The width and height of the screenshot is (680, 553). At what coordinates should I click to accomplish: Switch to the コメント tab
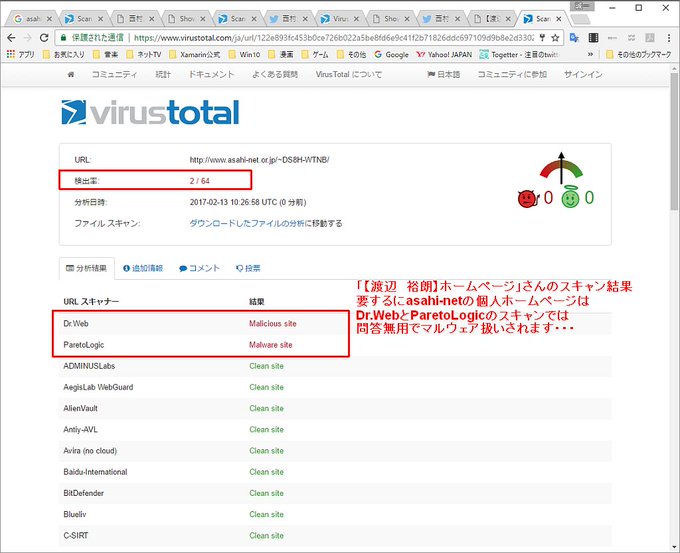coord(199,268)
